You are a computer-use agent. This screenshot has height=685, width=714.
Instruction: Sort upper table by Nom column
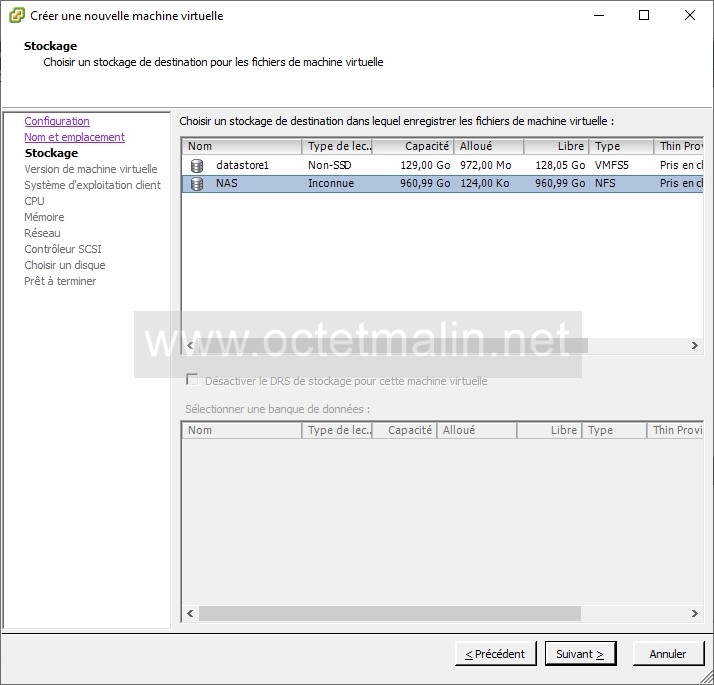[x=242, y=146]
